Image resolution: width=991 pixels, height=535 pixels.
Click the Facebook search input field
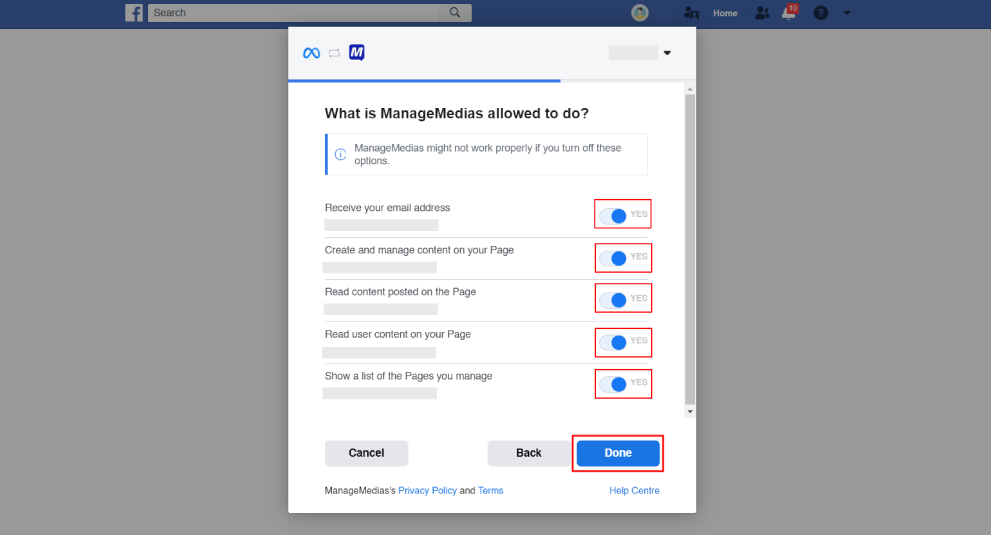(x=294, y=13)
